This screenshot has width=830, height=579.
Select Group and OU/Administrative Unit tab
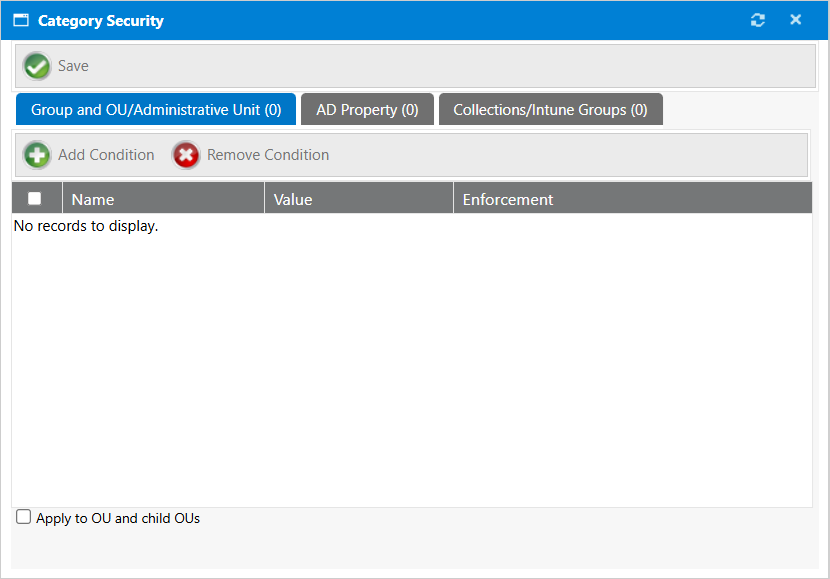pos(156,110)
